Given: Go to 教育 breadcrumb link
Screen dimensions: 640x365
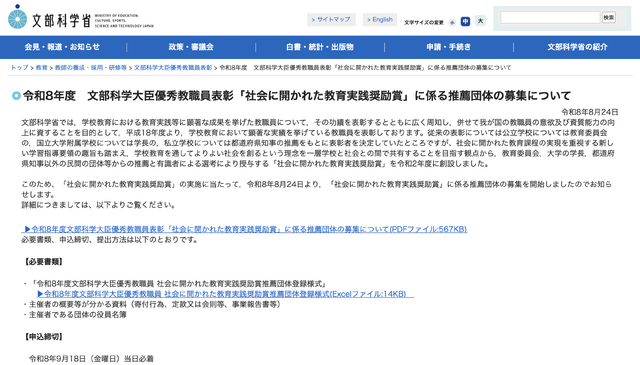Looking at the screenshot, I should tap(42, 68).
